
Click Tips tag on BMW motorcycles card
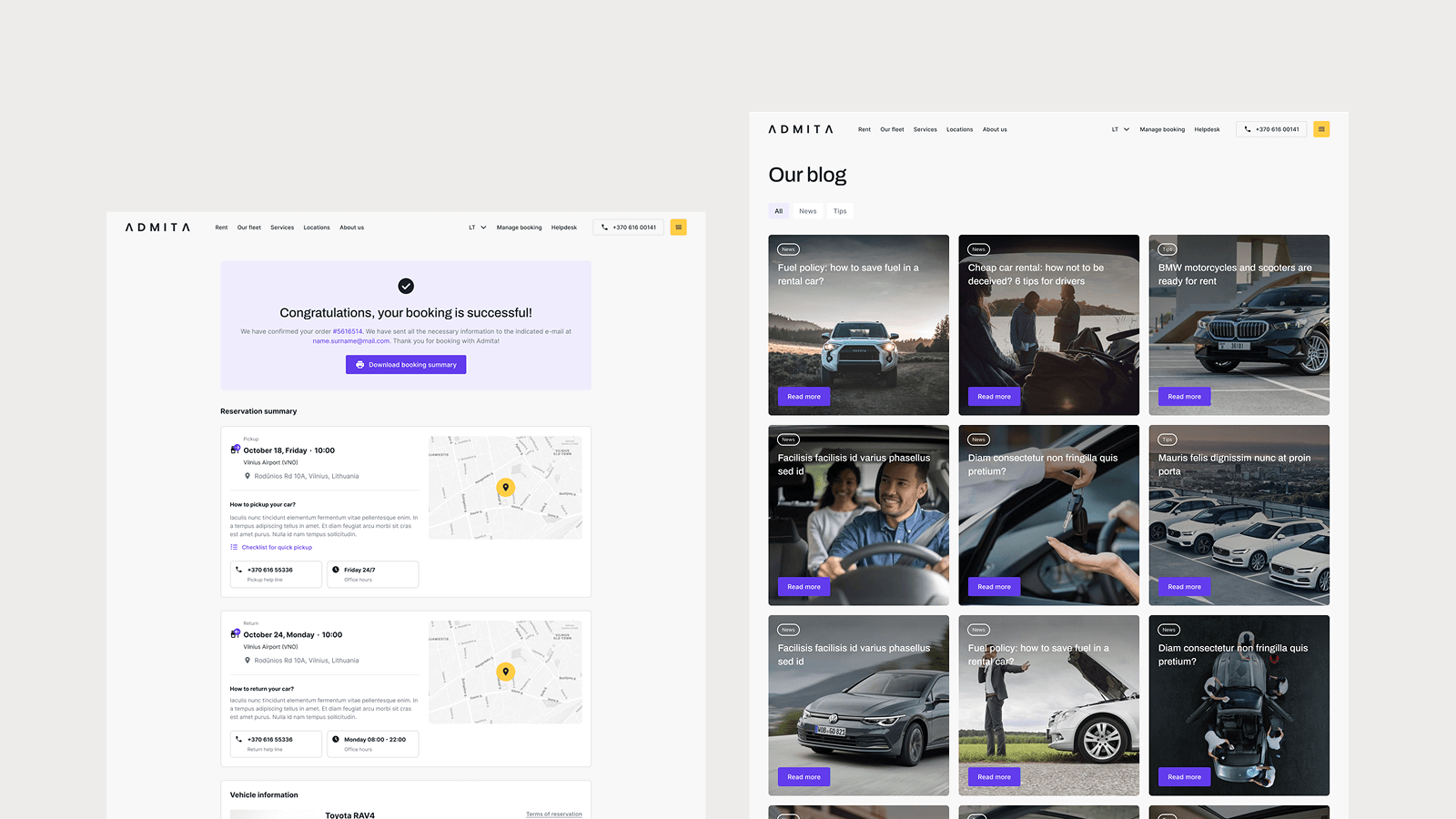[1168, 249]
